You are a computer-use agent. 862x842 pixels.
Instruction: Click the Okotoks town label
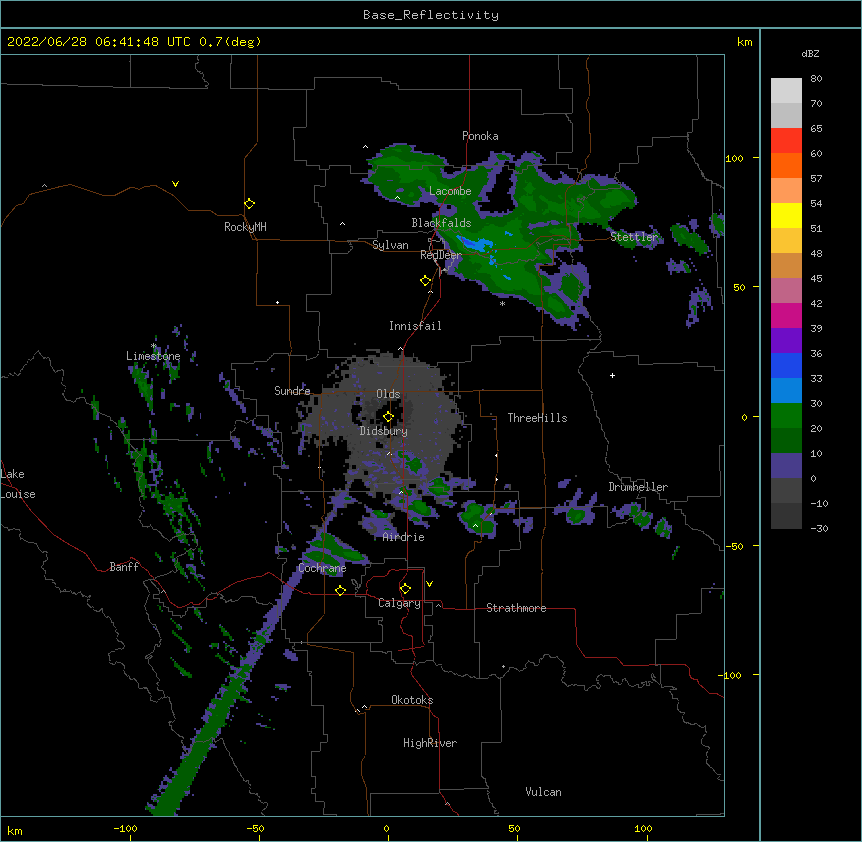tap(412, 700)
